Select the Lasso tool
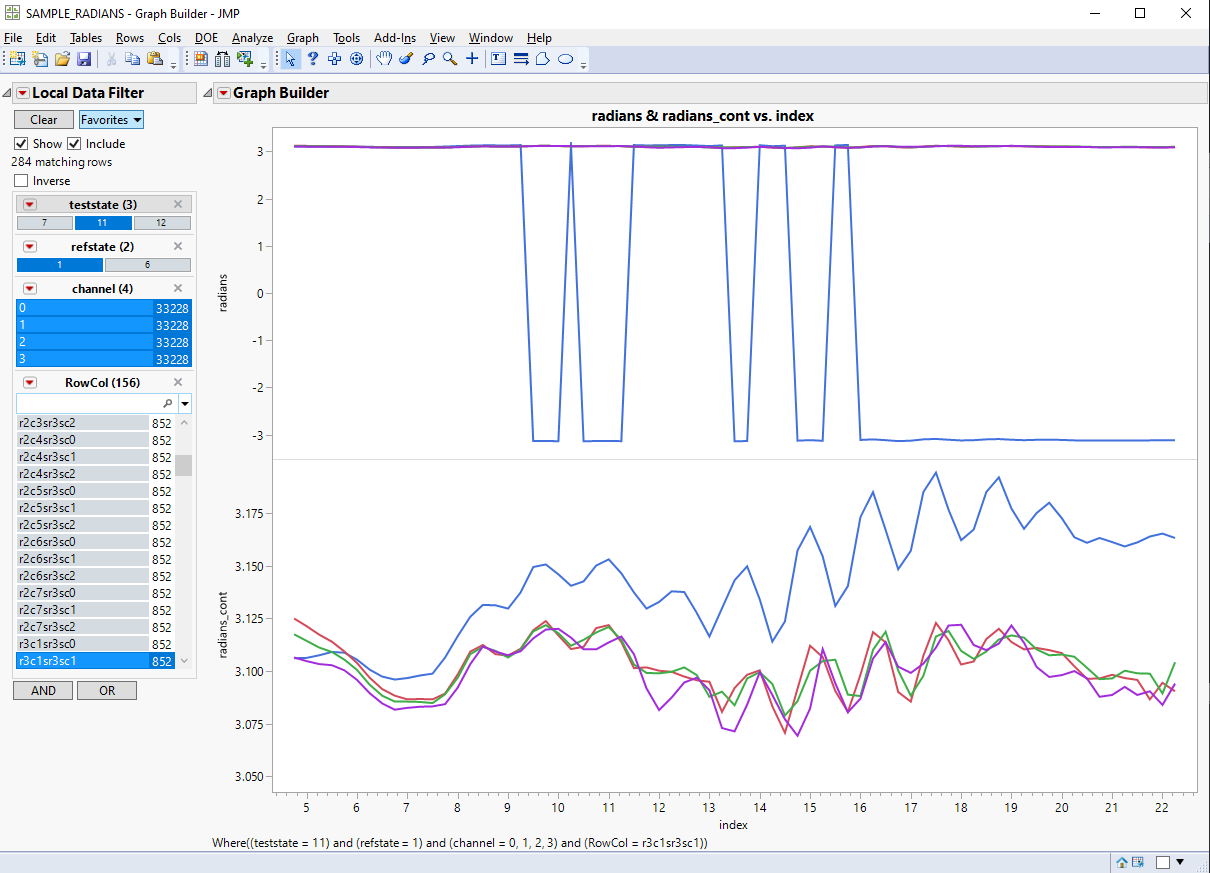Screen dimensions: 1210x873 (428, 59)
